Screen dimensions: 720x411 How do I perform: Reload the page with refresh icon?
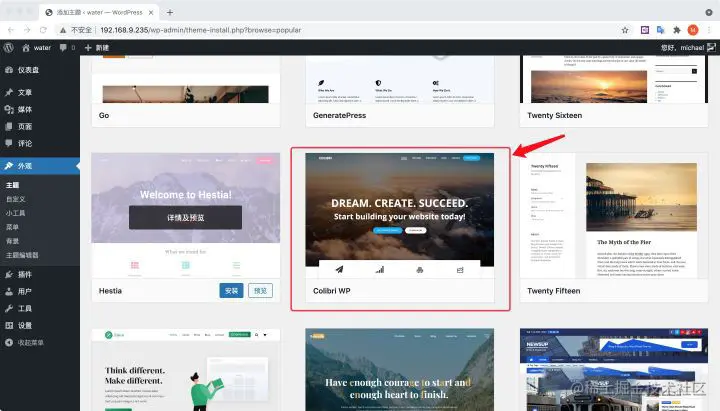tap(43, 30)
